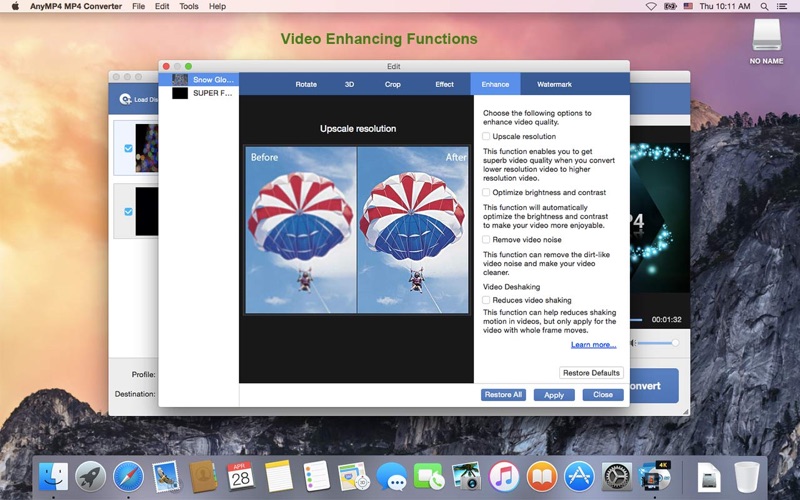Open System Preferences in the dock
The width and height of the screenshot is (800, 500).
(616, 477)
